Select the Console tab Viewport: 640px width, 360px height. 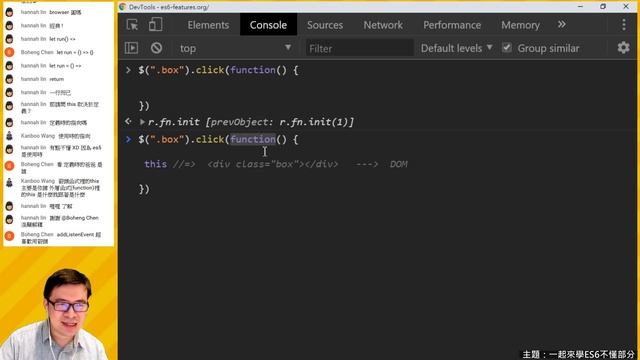pyautogui.click(x=268, y=25)
